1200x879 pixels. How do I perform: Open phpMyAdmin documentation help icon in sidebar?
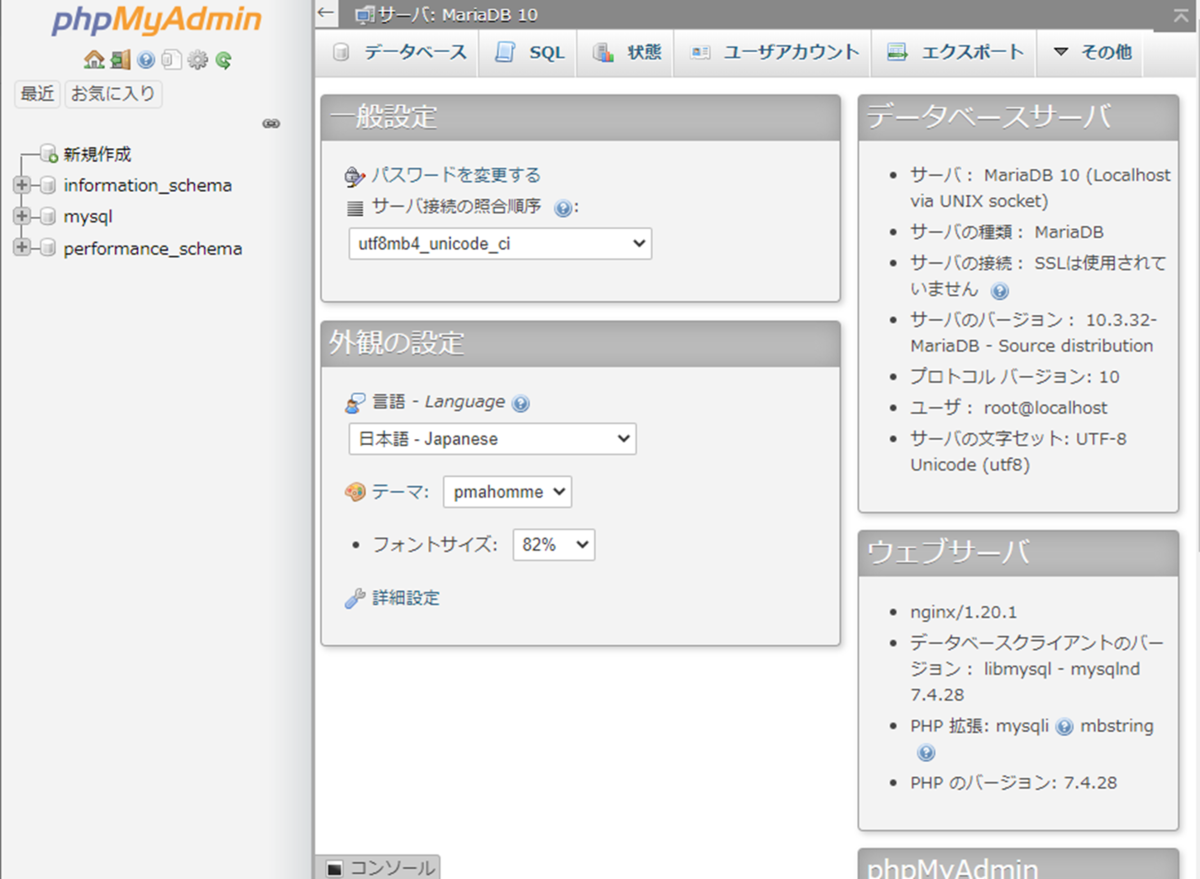[x=146, y=60]
